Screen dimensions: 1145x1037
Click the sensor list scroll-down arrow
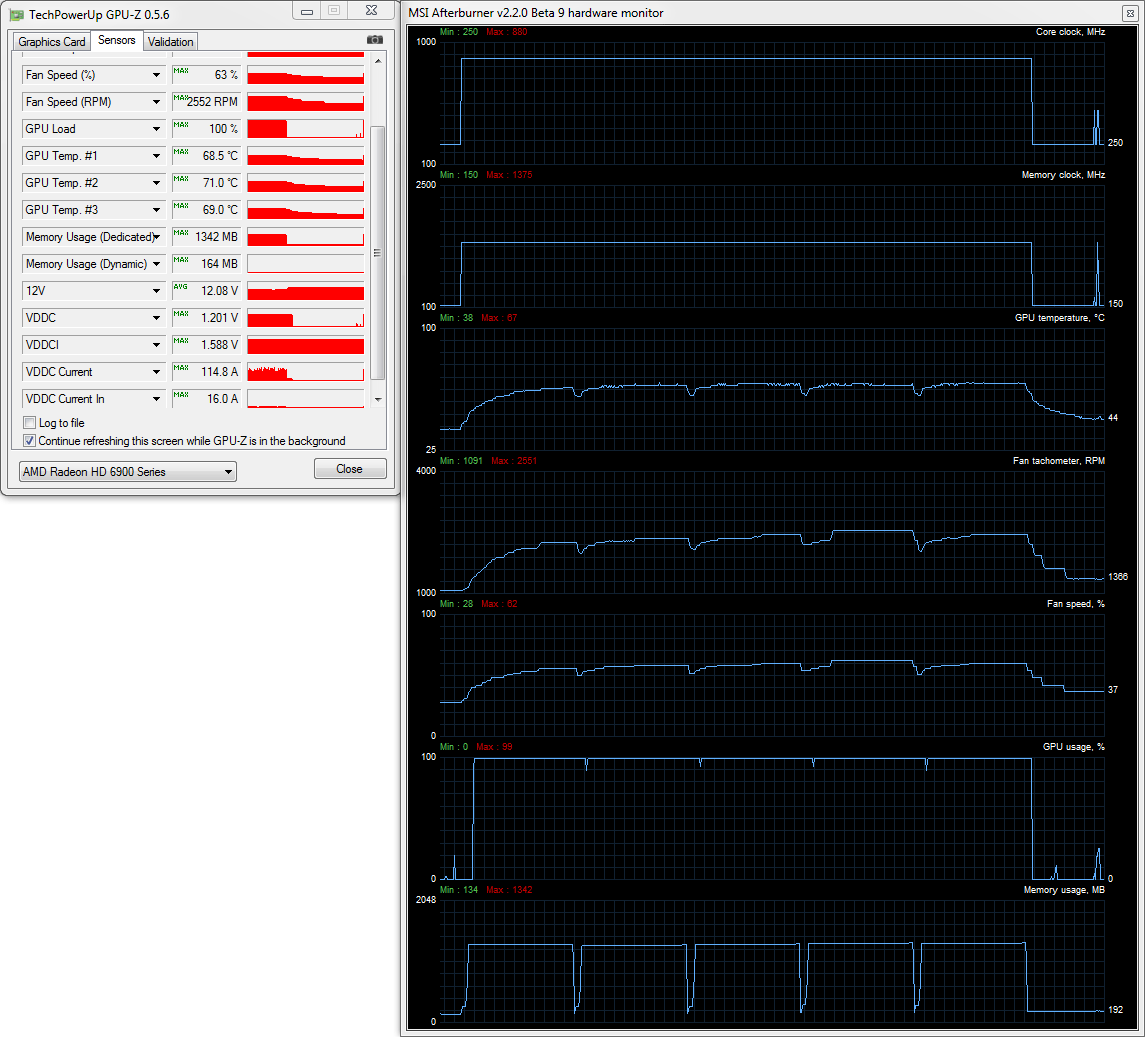click(378, 399)
